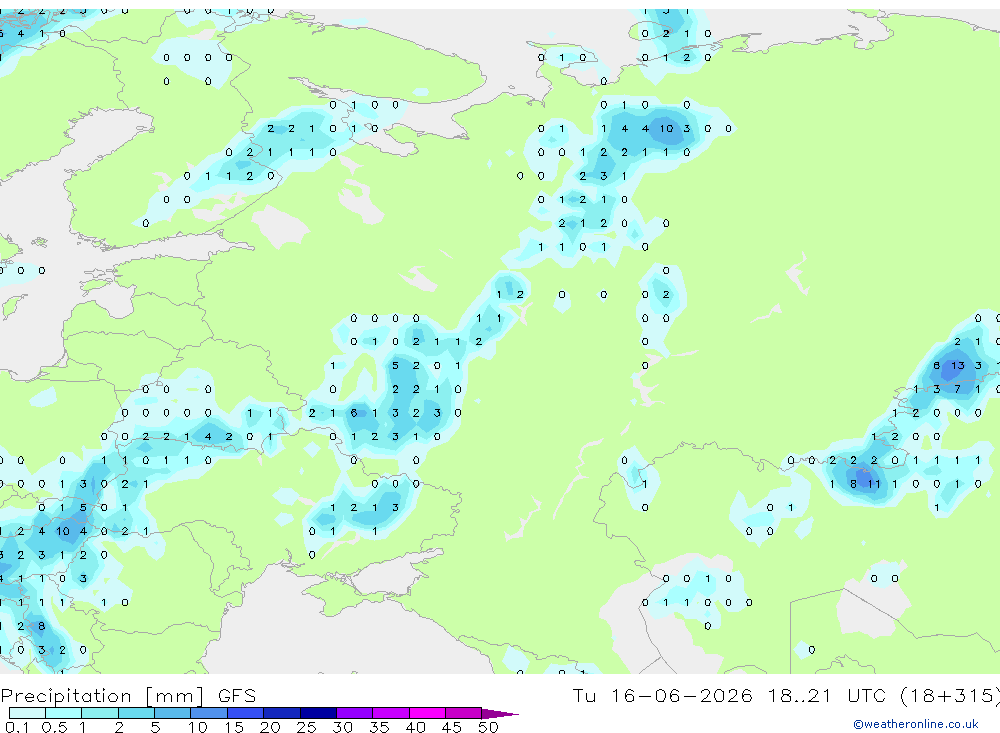The width and height of the screenshot is (1000, 733).
Task: Click the legend label '0.1'
Action: 17,727
